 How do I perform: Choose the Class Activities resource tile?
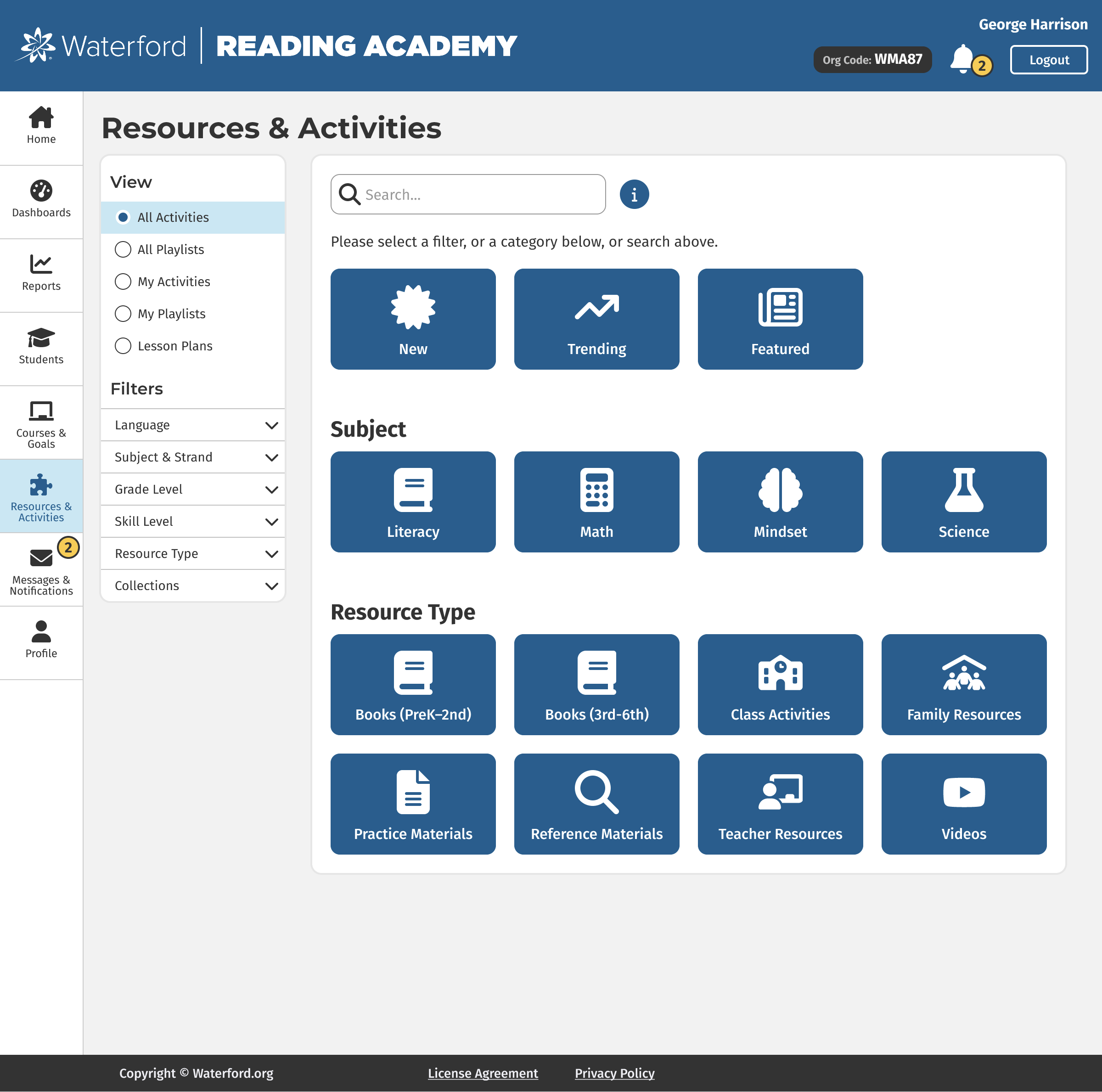[780, 684]
